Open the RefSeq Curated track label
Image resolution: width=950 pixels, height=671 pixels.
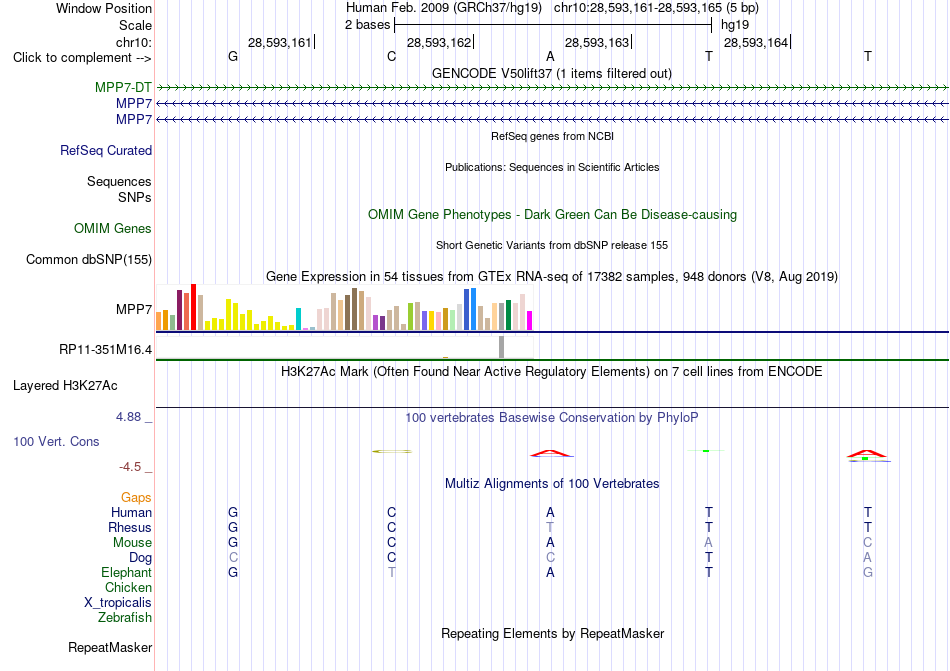pos(106,150)
